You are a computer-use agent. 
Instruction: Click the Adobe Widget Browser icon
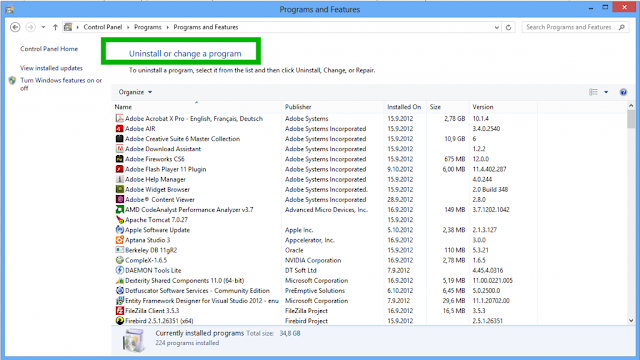[x=119, y=189]
